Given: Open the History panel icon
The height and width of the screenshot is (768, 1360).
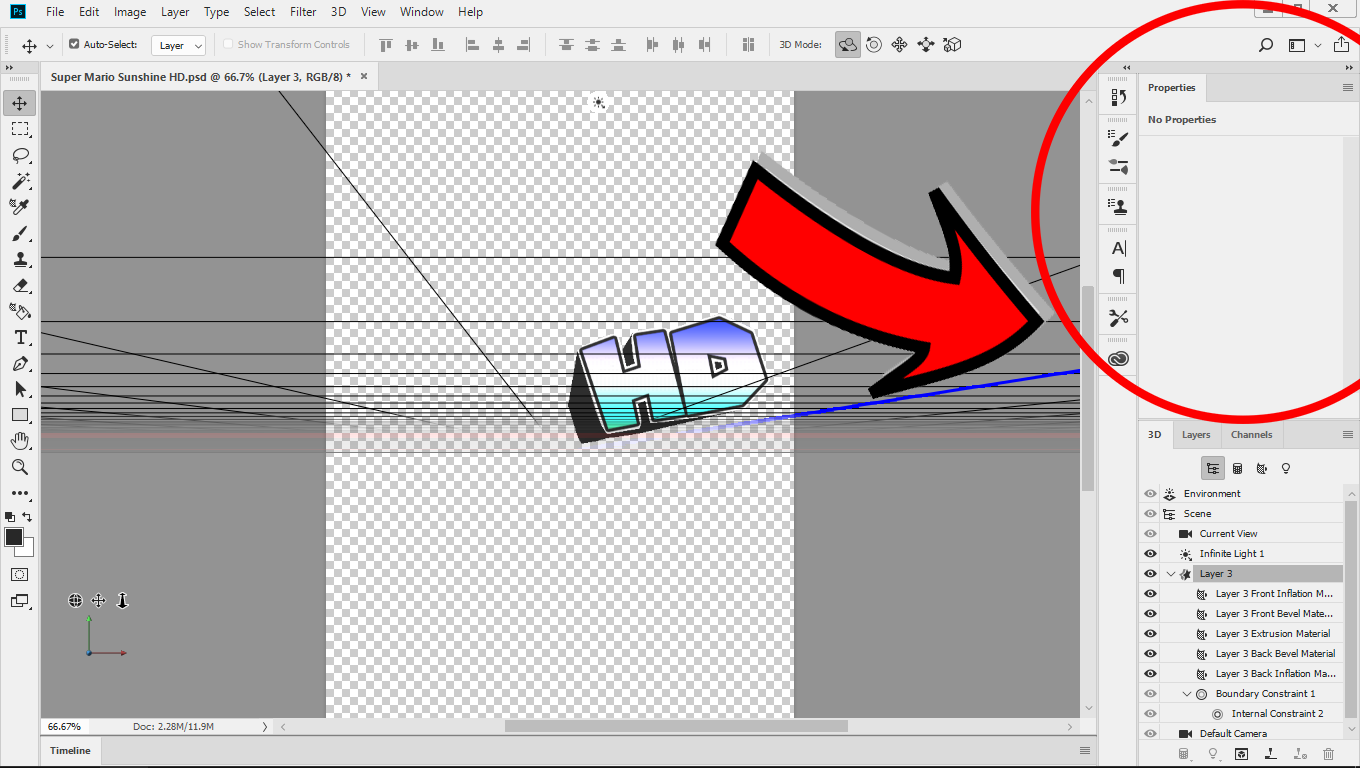Looking at the screenshot, I should pyautogui.click(x=1119, y=98).
